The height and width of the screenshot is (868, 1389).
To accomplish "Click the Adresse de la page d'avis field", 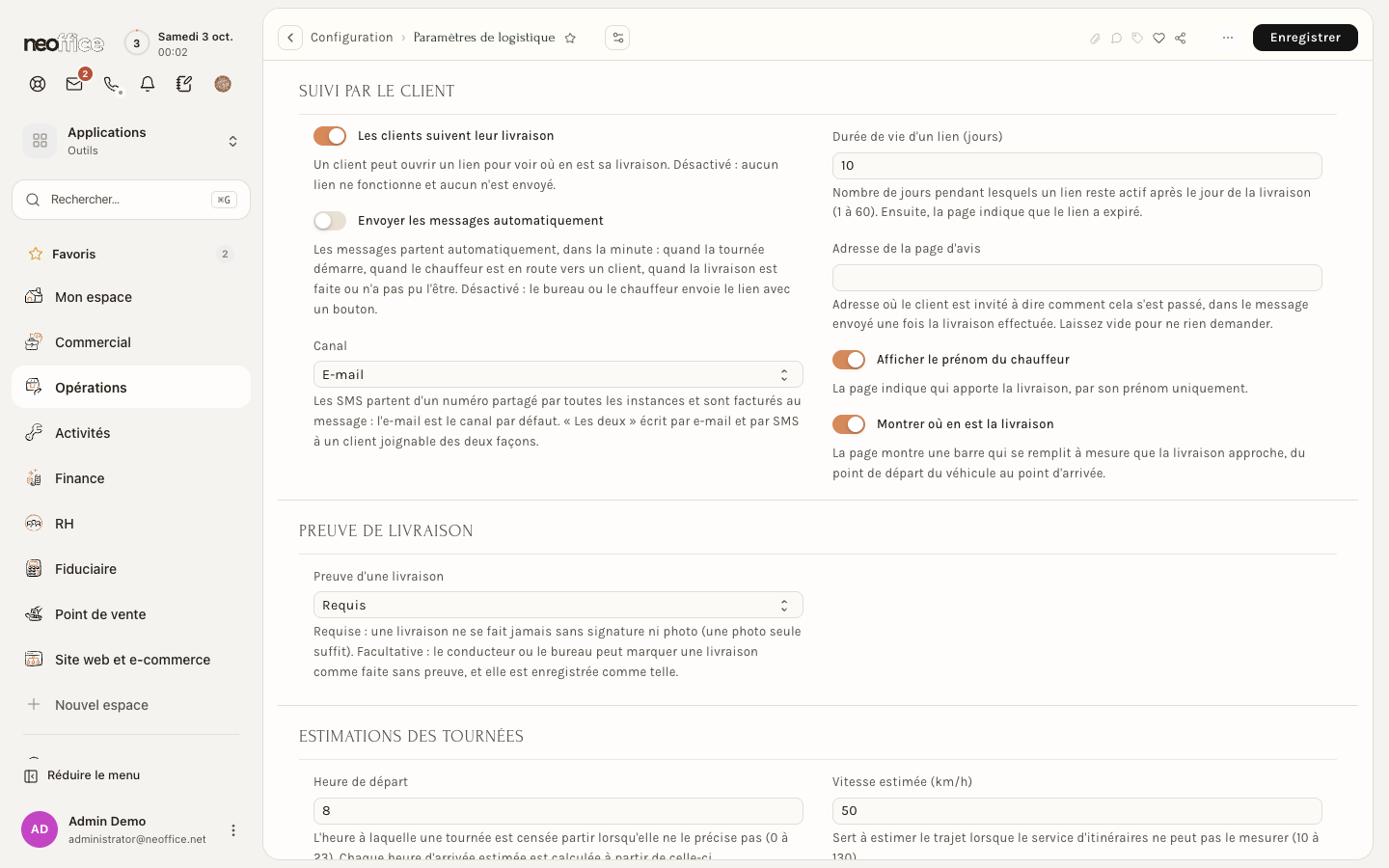I will [1076, 278].
